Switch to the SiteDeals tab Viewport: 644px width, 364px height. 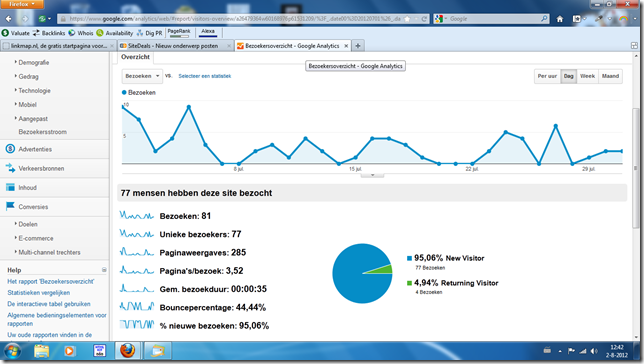(175, 46)
